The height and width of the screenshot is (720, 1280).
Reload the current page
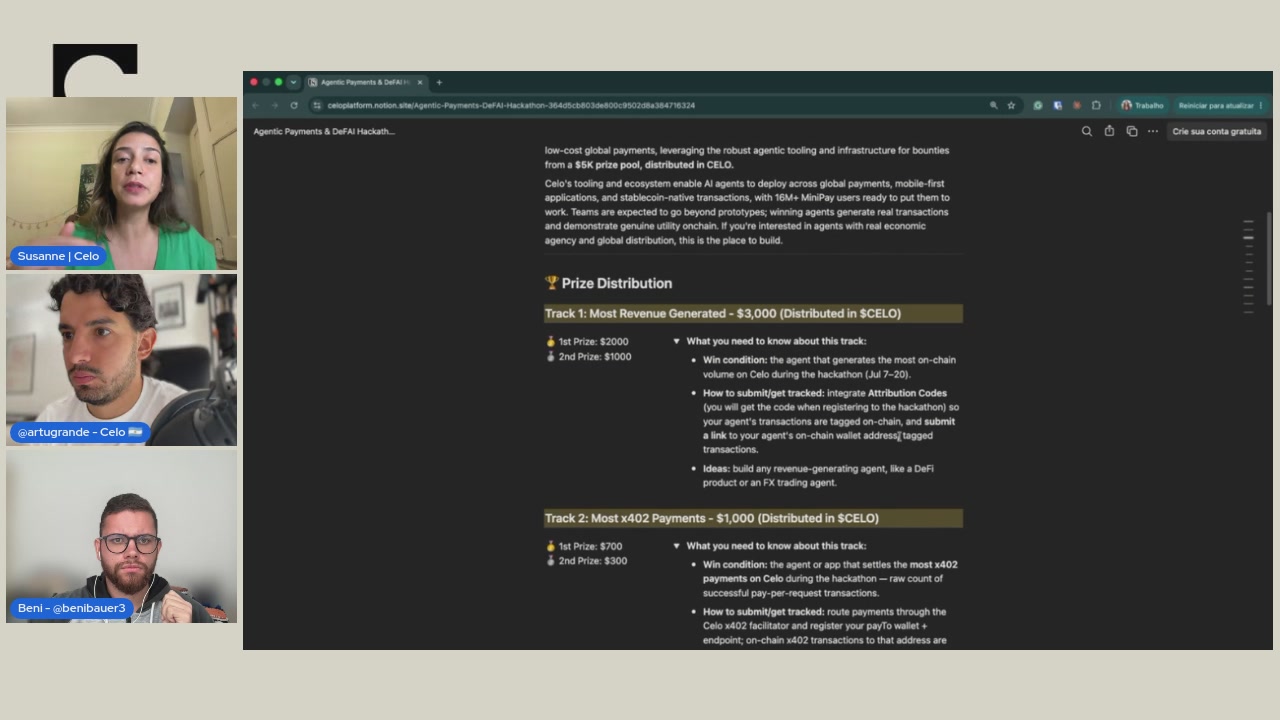click(294, 105)
